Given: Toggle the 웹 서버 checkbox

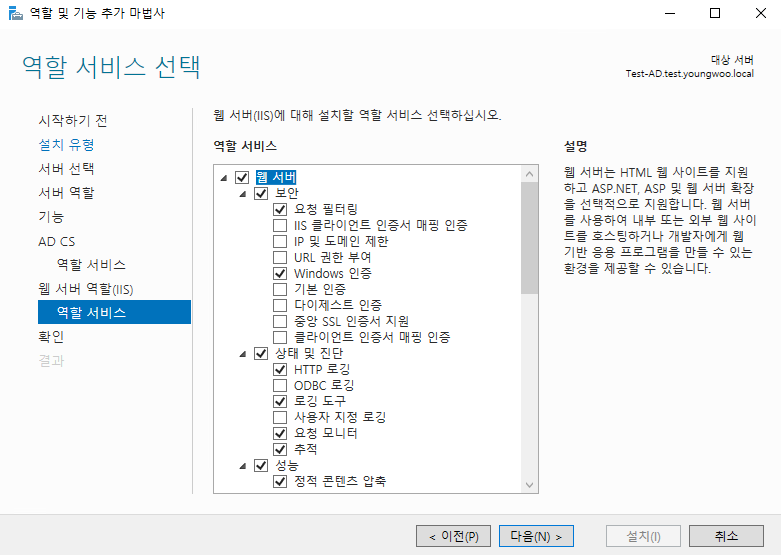Looking at the screenshot, I should point(242,177).
